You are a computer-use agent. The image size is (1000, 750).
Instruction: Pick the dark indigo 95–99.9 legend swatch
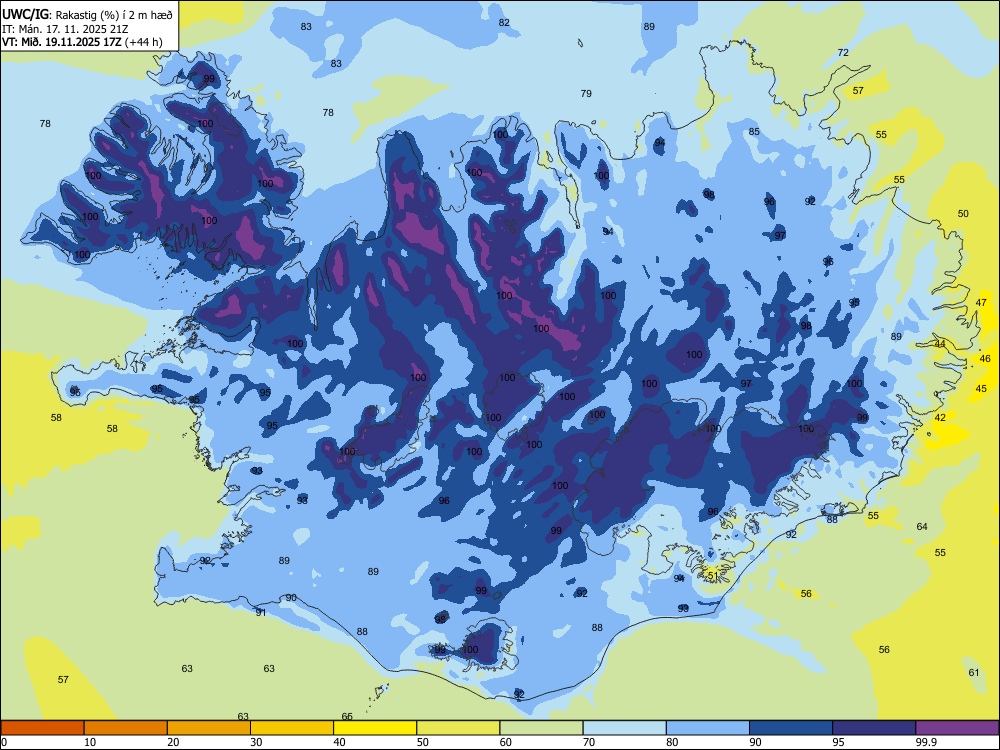tap(874, 728)
